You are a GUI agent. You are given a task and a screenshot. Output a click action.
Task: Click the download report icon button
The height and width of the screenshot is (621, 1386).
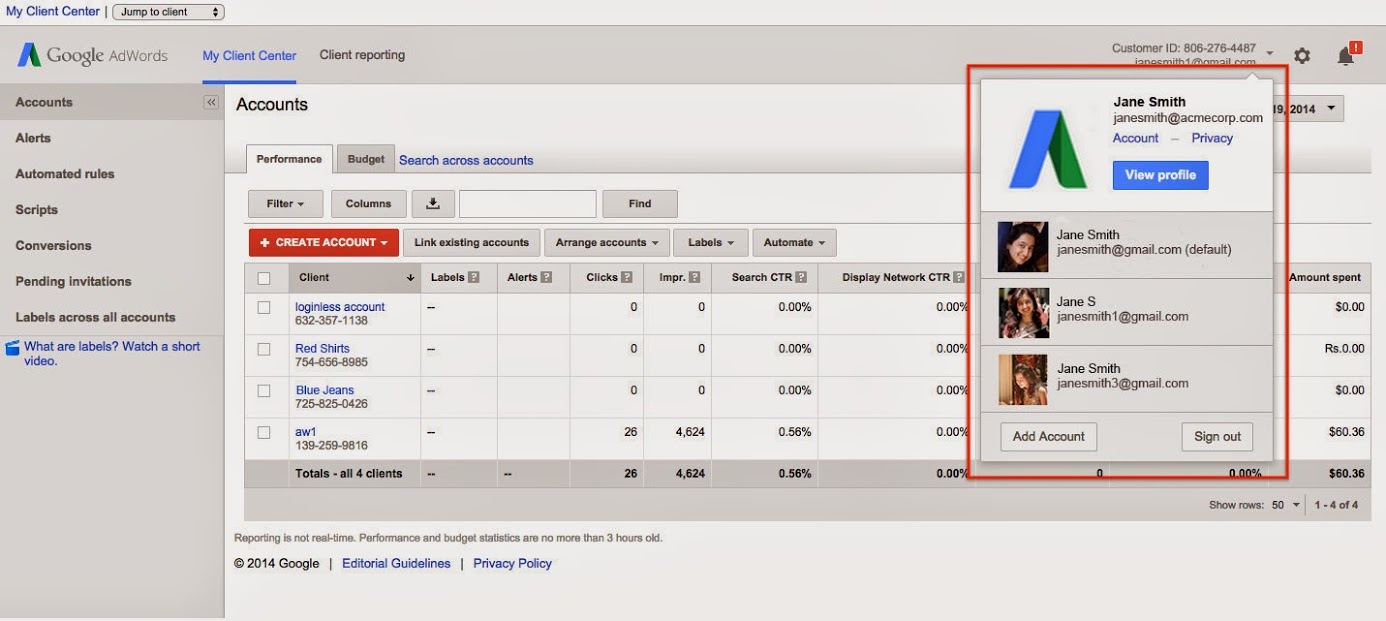click(x=433, y=204)
